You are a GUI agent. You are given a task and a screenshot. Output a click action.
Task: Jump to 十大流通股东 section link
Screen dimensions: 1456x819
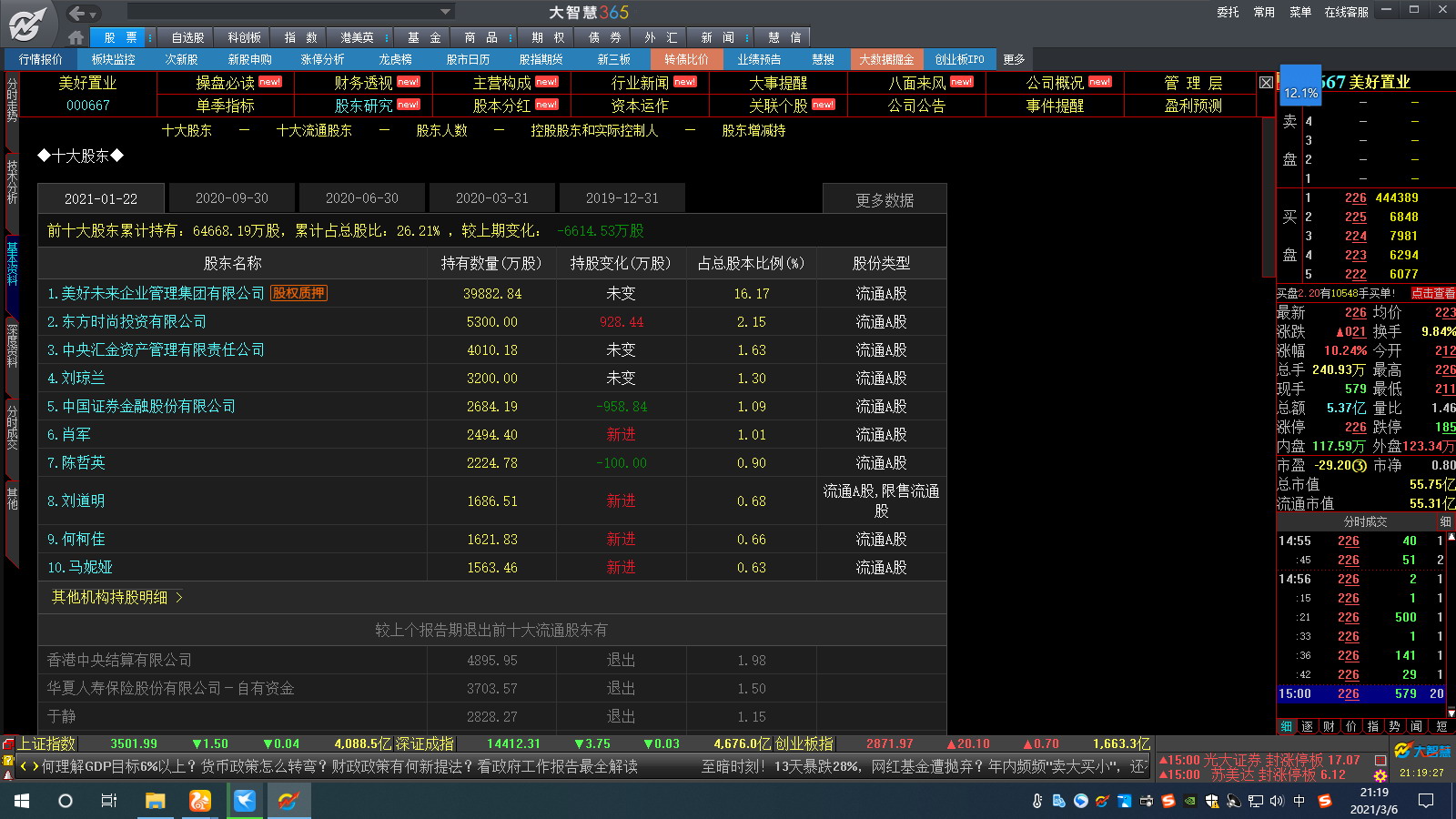(314, 130)
